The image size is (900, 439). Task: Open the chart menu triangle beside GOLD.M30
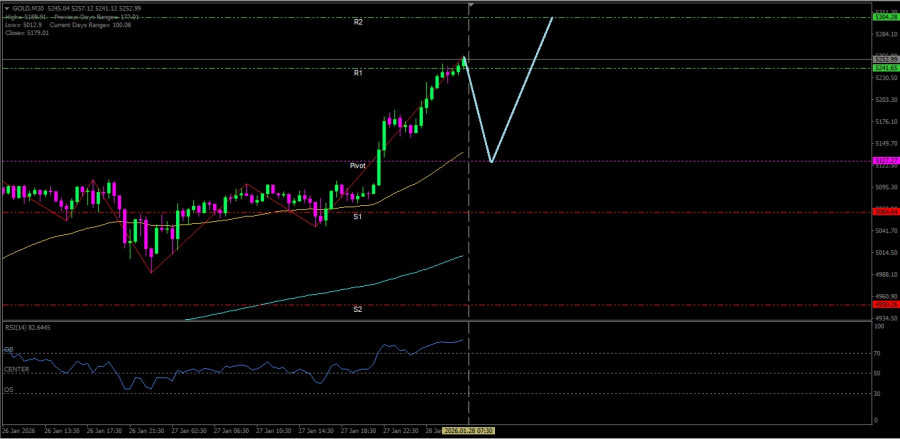[6, 9]
